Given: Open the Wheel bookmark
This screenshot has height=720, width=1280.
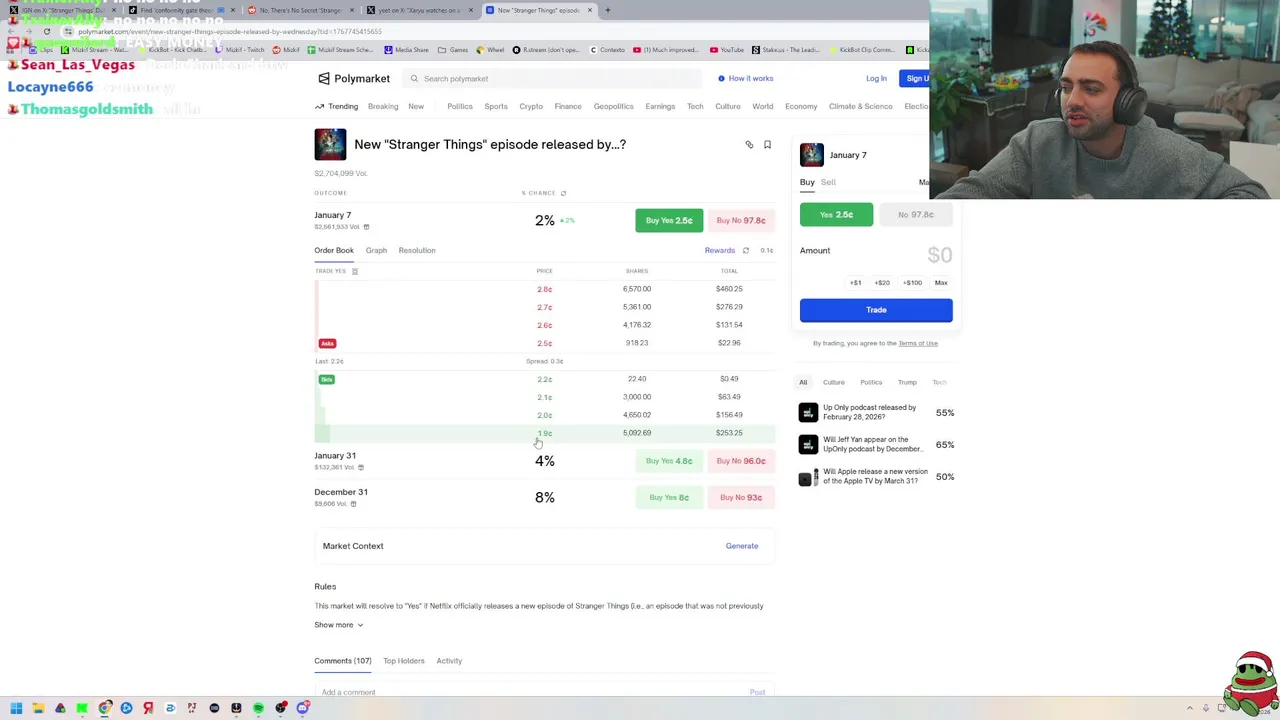Looking at the screenshot, I should click(491, 49).
